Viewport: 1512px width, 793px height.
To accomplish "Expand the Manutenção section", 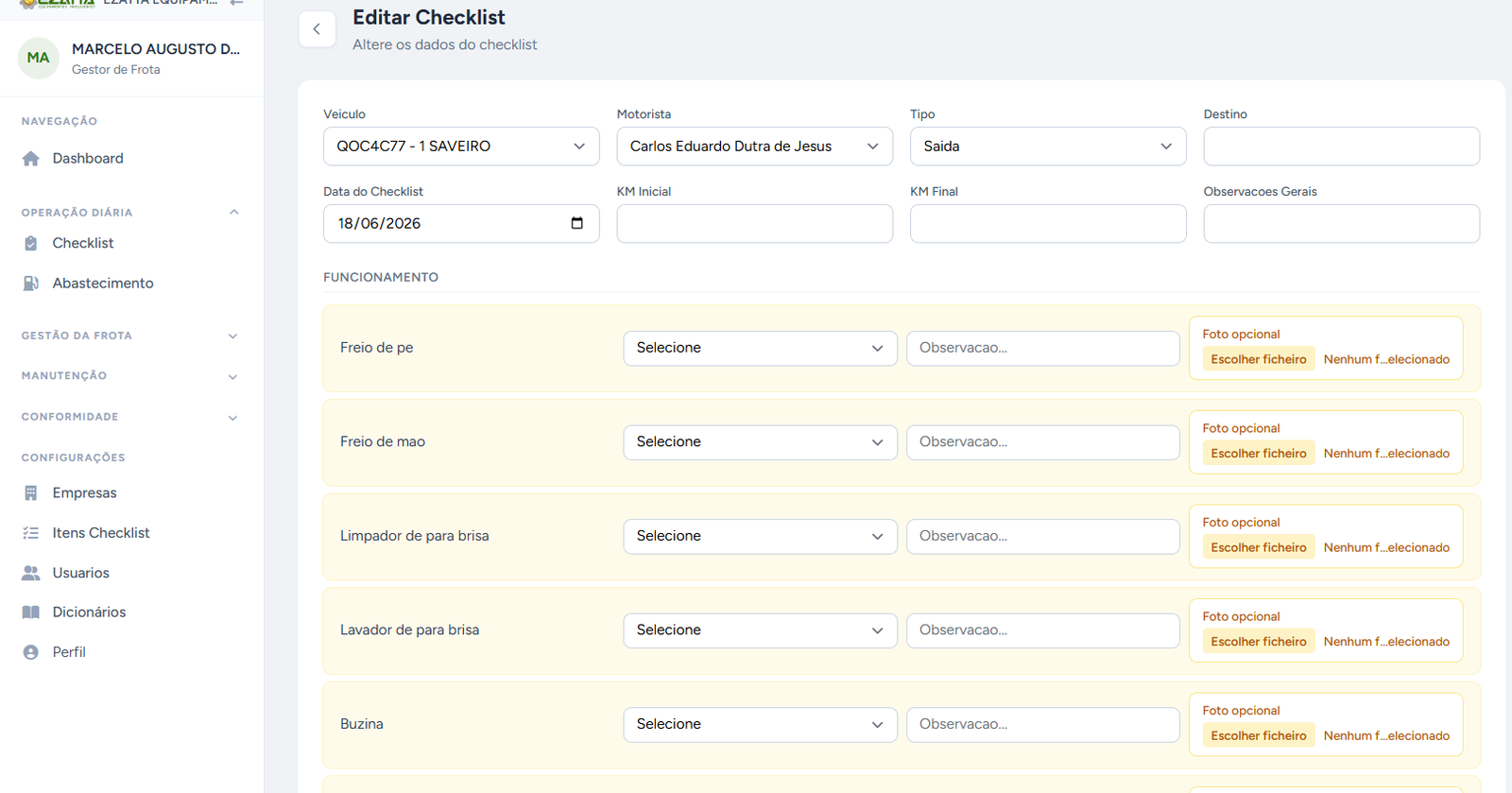I will (x=131, y=376).
